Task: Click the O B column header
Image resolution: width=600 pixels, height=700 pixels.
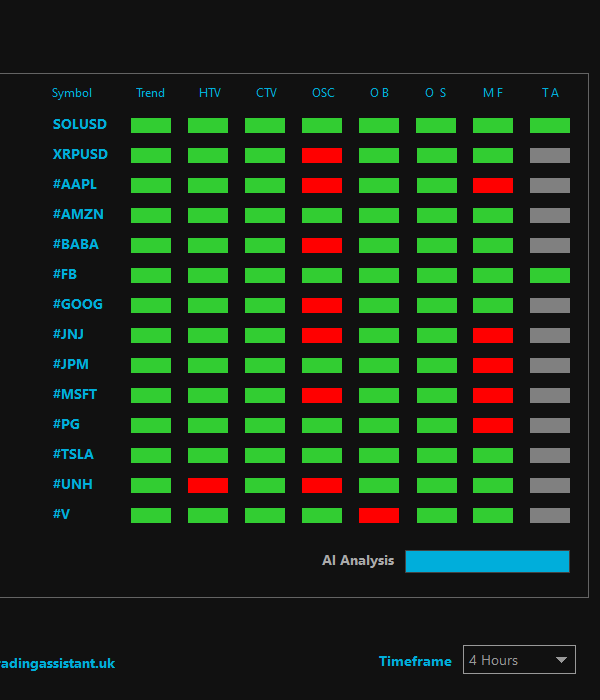Action: click(x=379, y=93)
